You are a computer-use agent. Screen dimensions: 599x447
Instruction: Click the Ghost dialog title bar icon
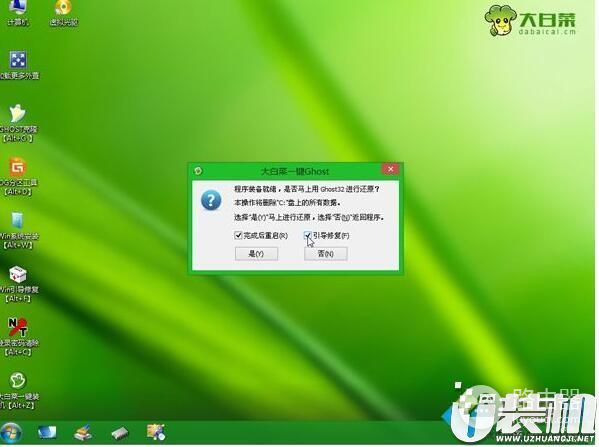[x=198, y=171]
